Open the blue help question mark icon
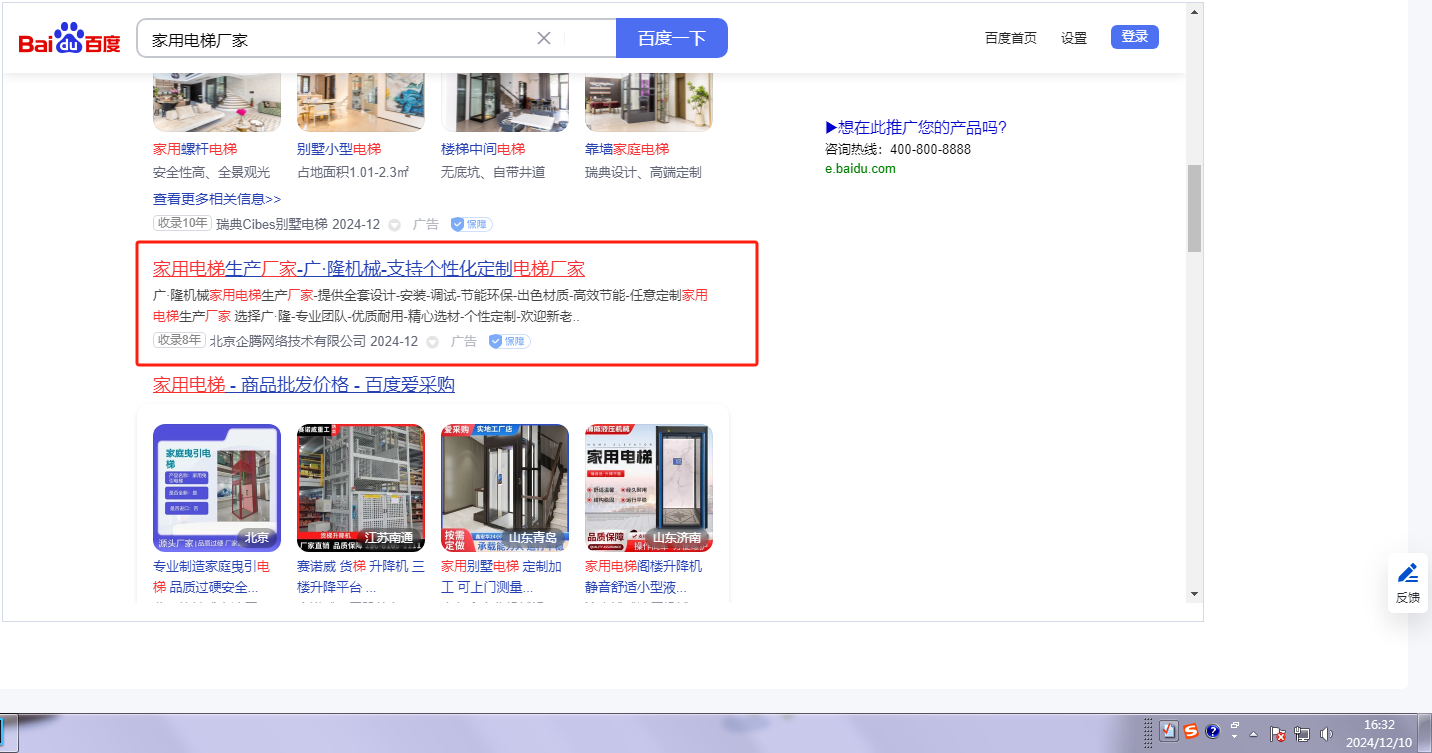The height and width of the screenshot is (753, 1432). (x=1213, y=731)
